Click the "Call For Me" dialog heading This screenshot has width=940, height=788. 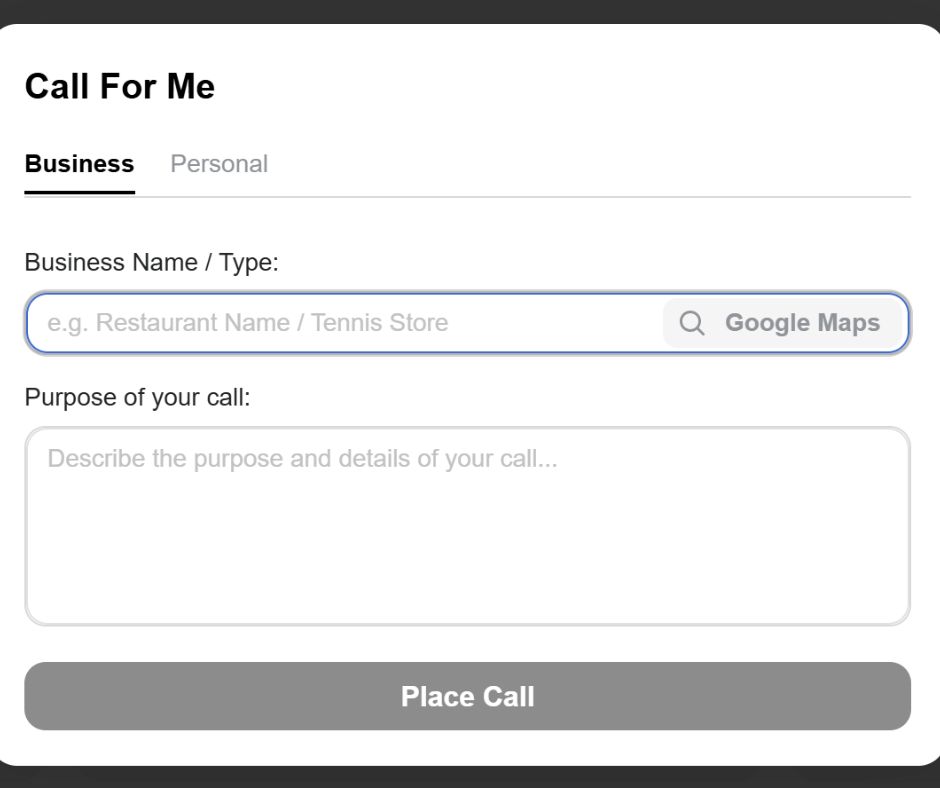[120, 87]
